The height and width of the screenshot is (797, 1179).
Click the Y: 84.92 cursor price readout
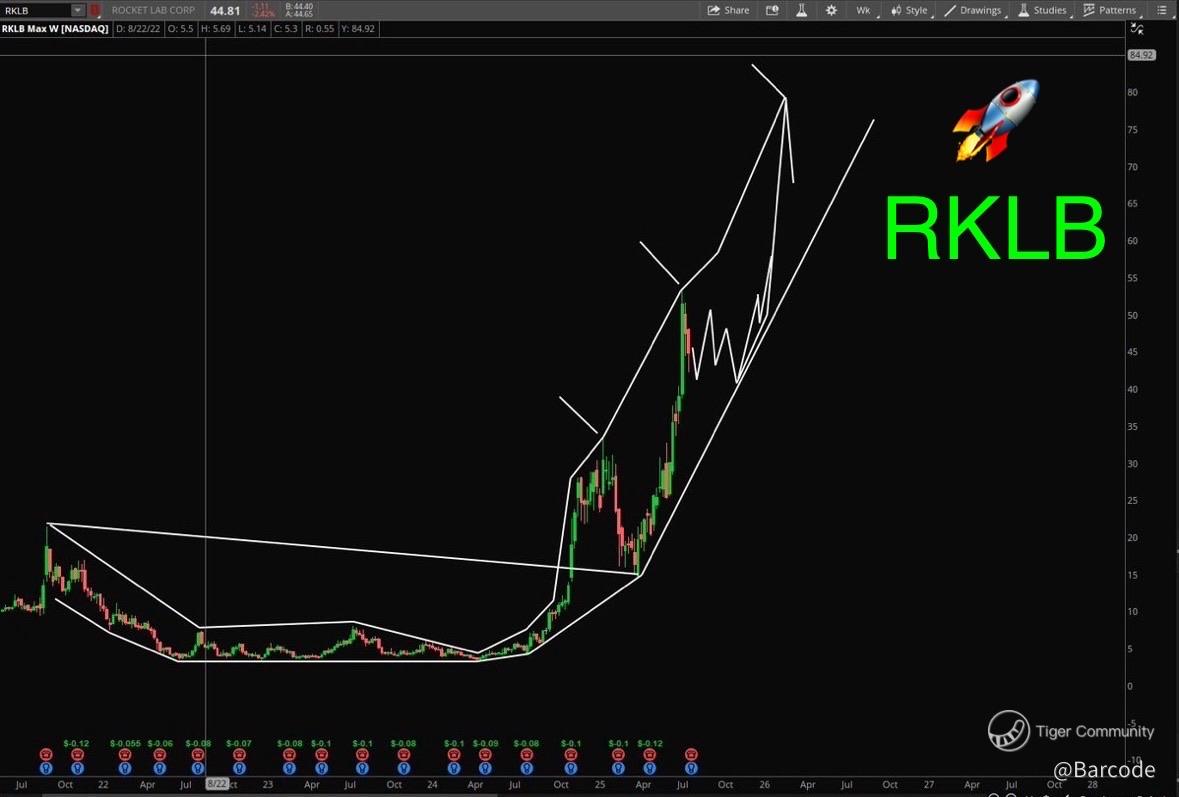click(x=357, y=29)
